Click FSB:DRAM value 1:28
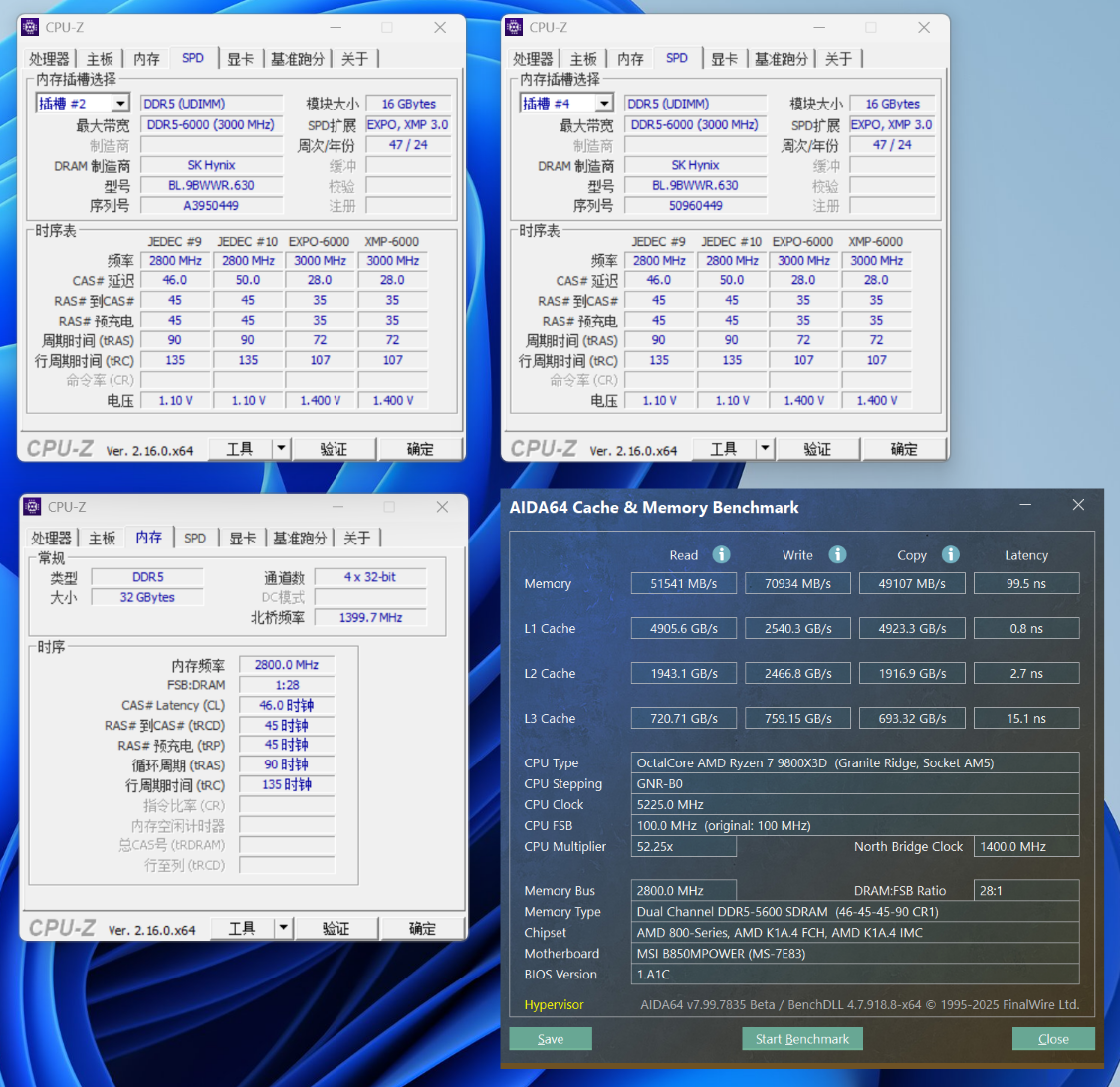The width and height of the screenshot is (1120, 1087). click(287, 685)
